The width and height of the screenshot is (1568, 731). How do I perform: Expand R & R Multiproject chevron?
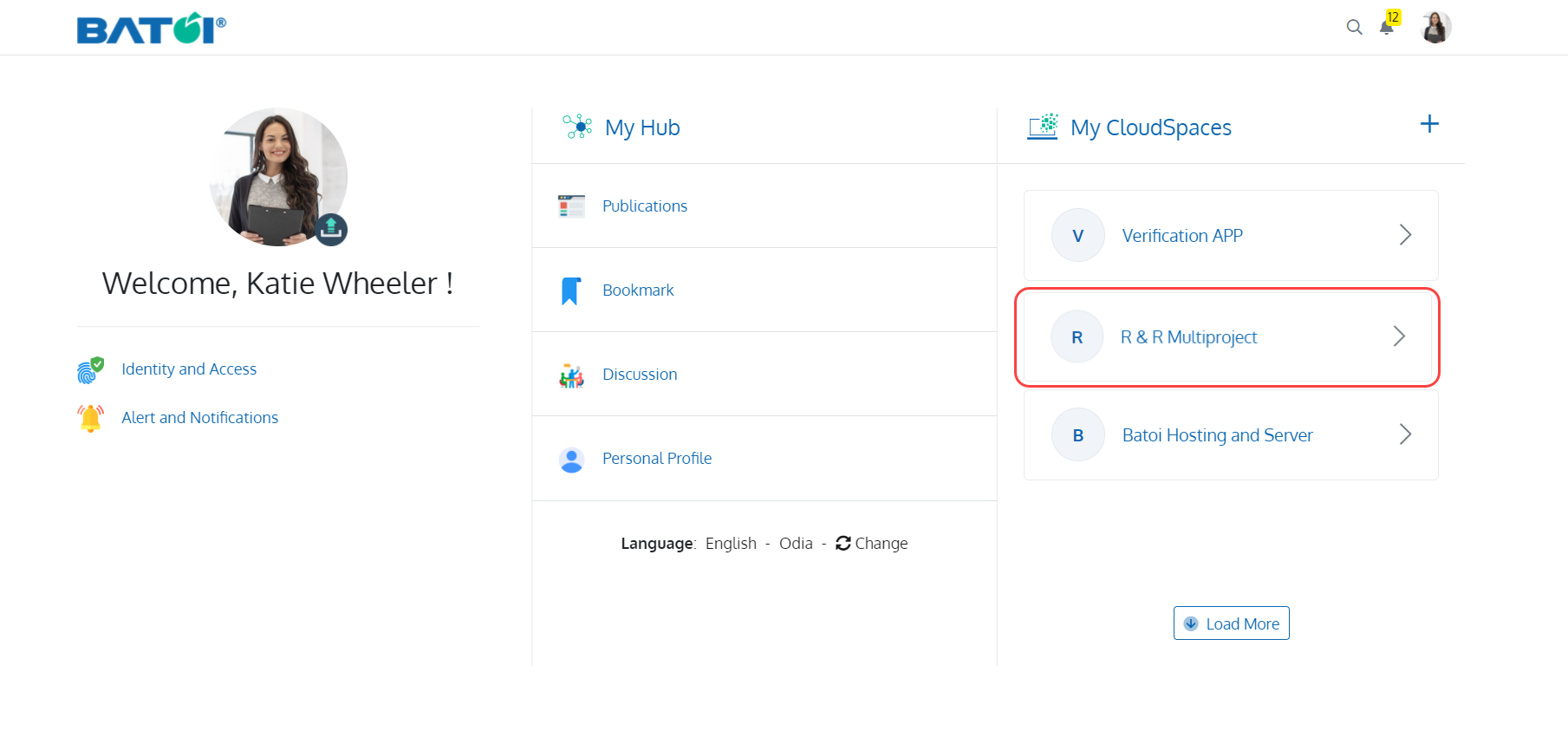pos(1398,336)
